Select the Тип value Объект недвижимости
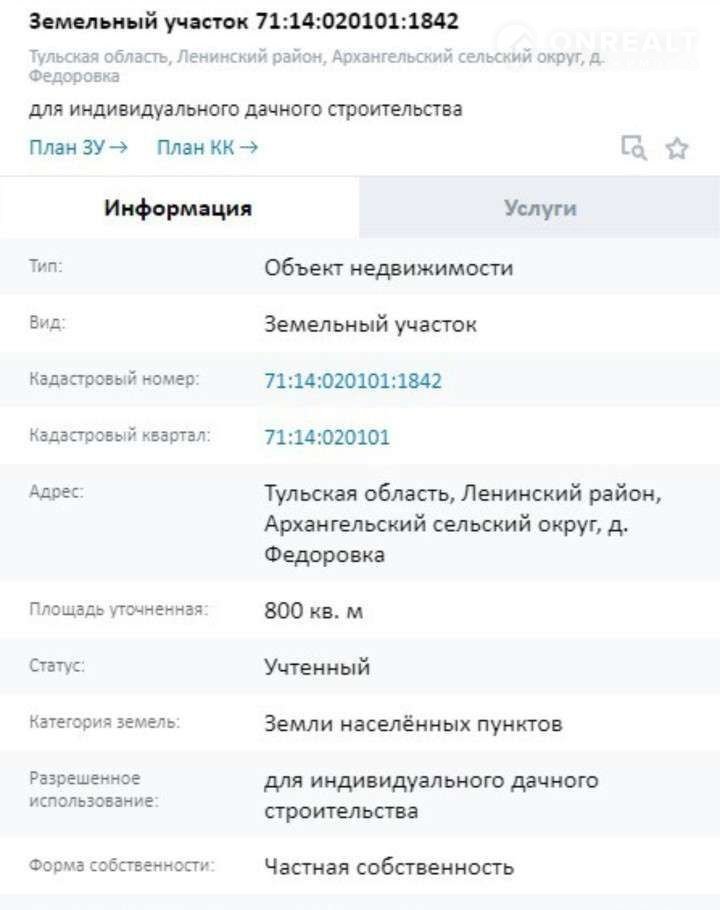The width and height of the screenshot is (720, 910). tap(388, 268)
